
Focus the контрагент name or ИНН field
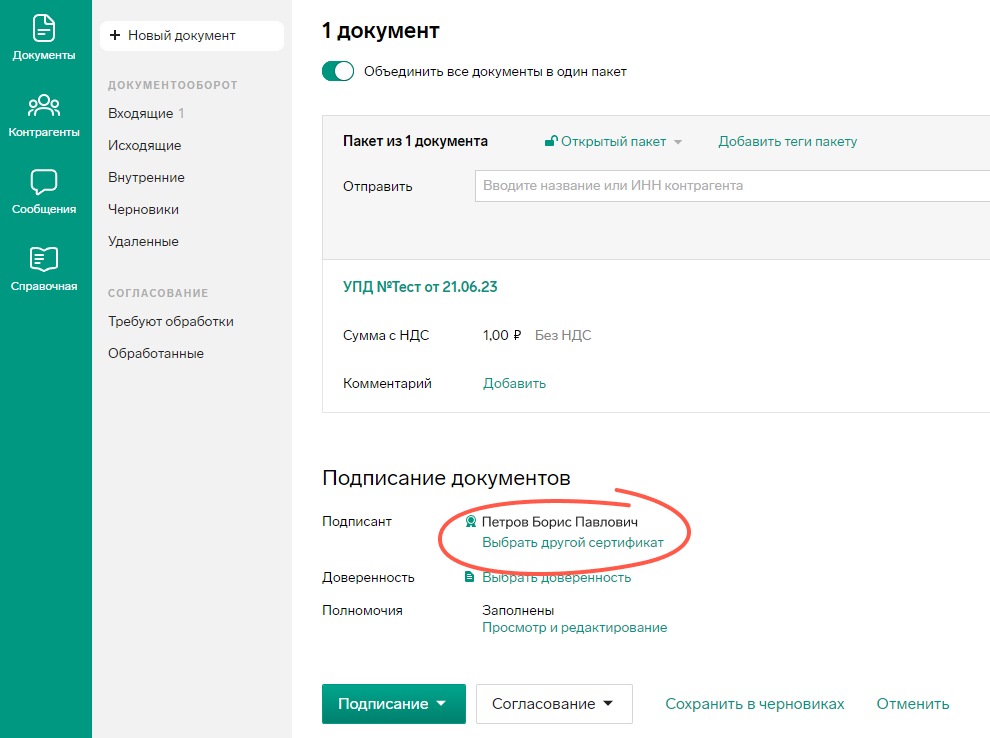pos(732,186)
